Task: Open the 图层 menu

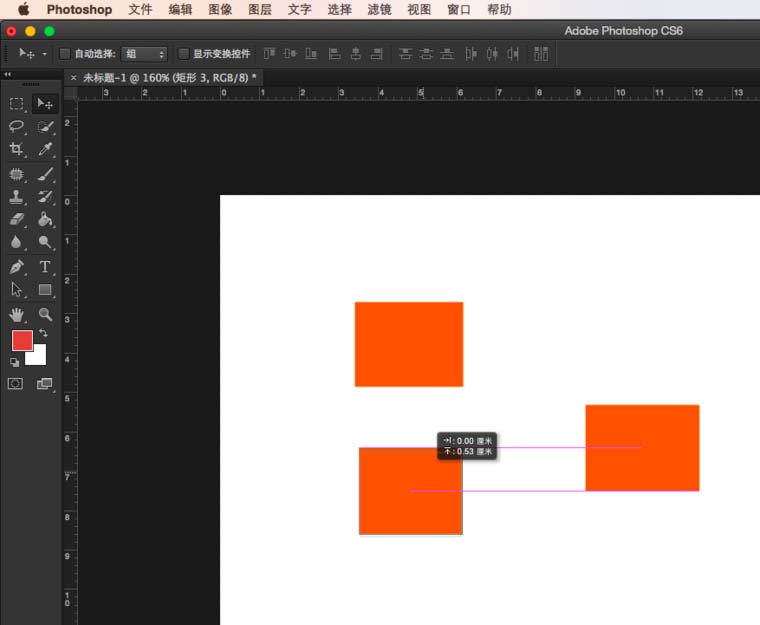Action: (x=260, y=9)
